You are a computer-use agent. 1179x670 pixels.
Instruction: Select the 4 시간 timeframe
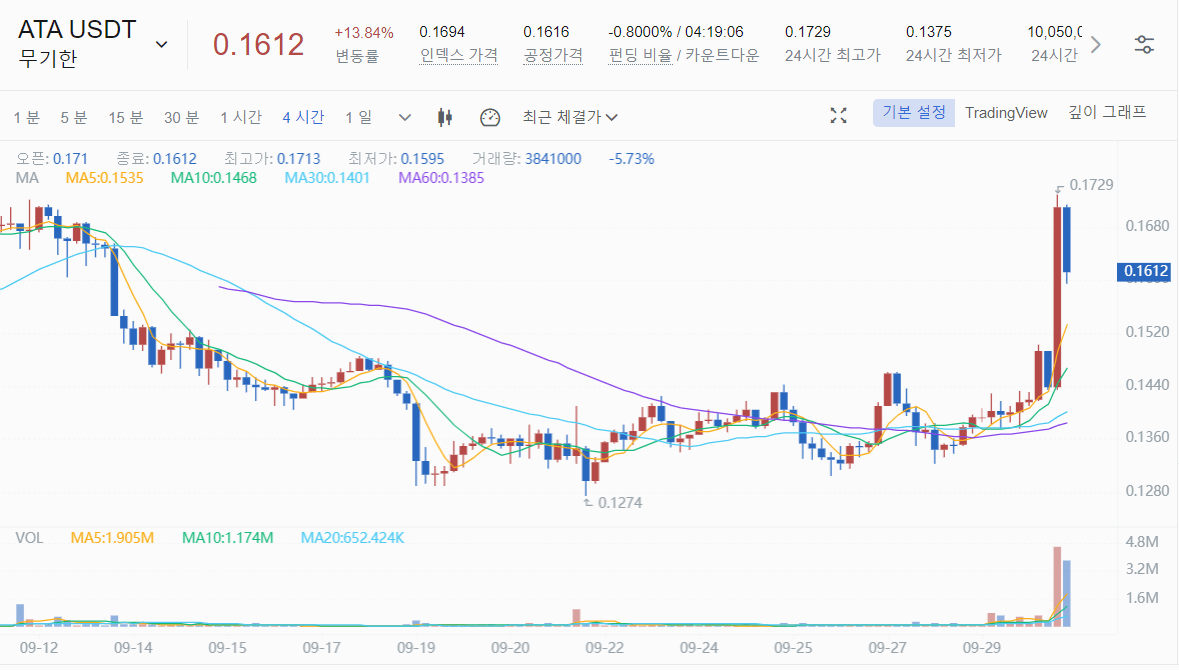pyautogui.click(x=303, y=117)
